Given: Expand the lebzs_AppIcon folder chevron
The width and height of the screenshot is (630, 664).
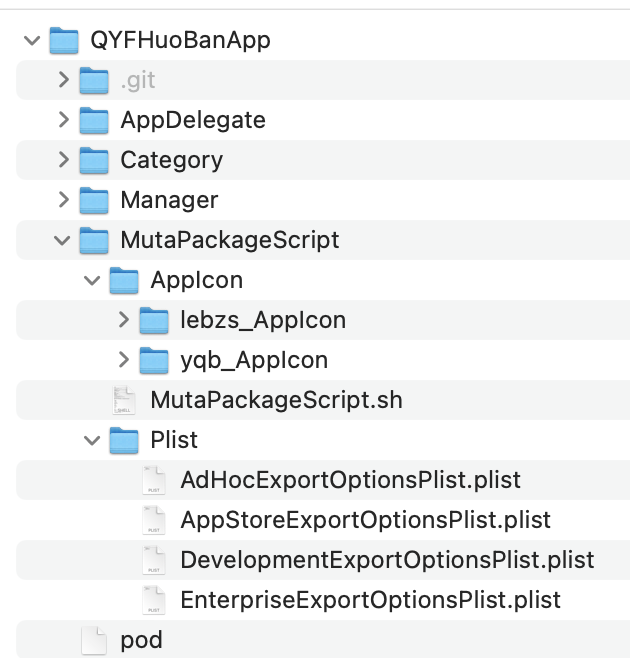Looking at the screenshot, I should [x=124, y=320].
